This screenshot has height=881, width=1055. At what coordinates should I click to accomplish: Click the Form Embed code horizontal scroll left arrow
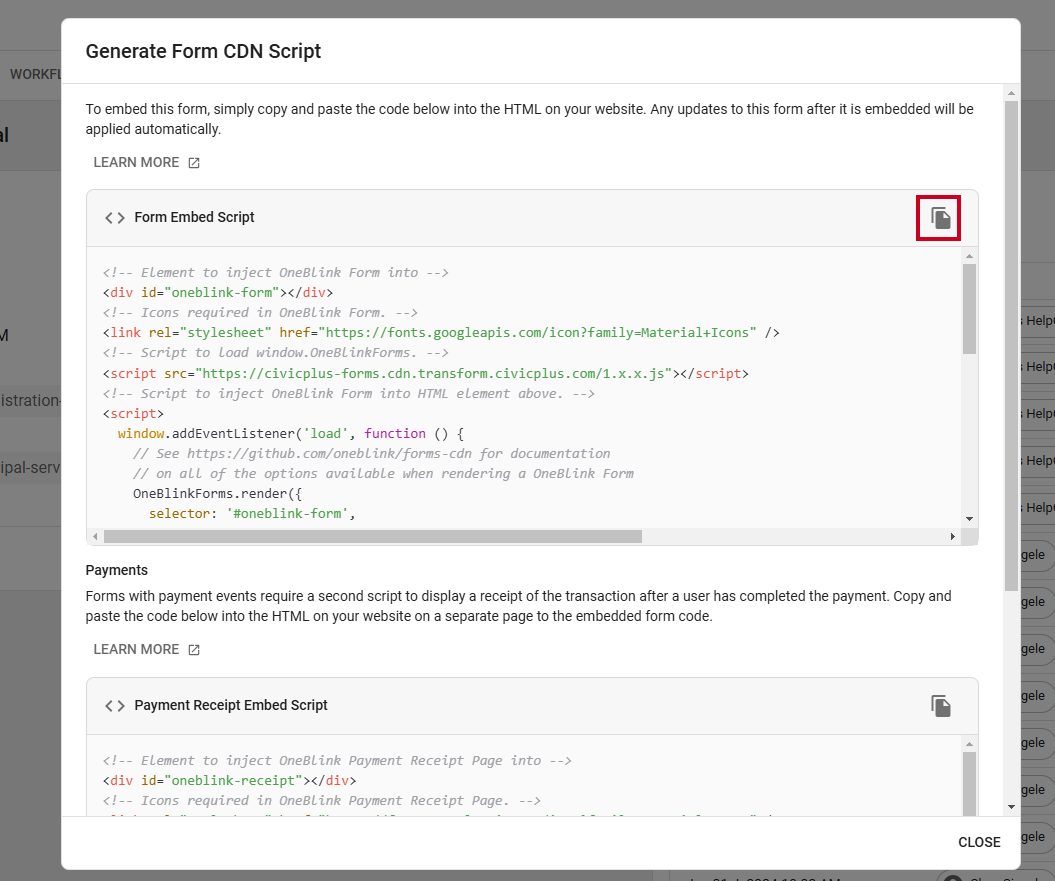click(96, 537)
